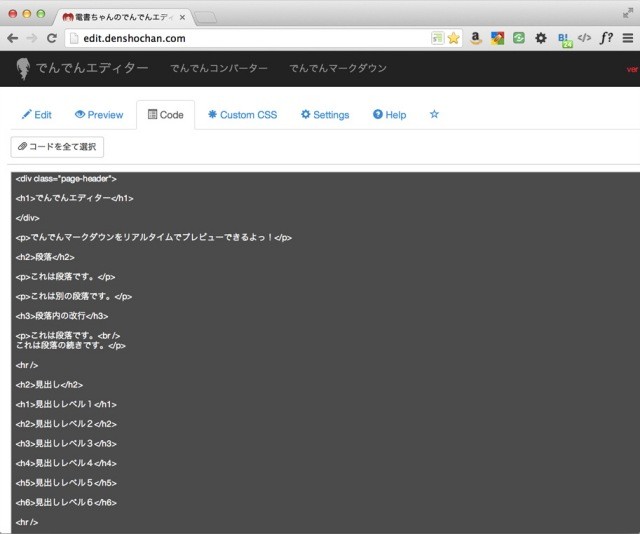
Task: Click the <p>これは別の段落です。</p> code line
Action: click(x=74, y=296)
